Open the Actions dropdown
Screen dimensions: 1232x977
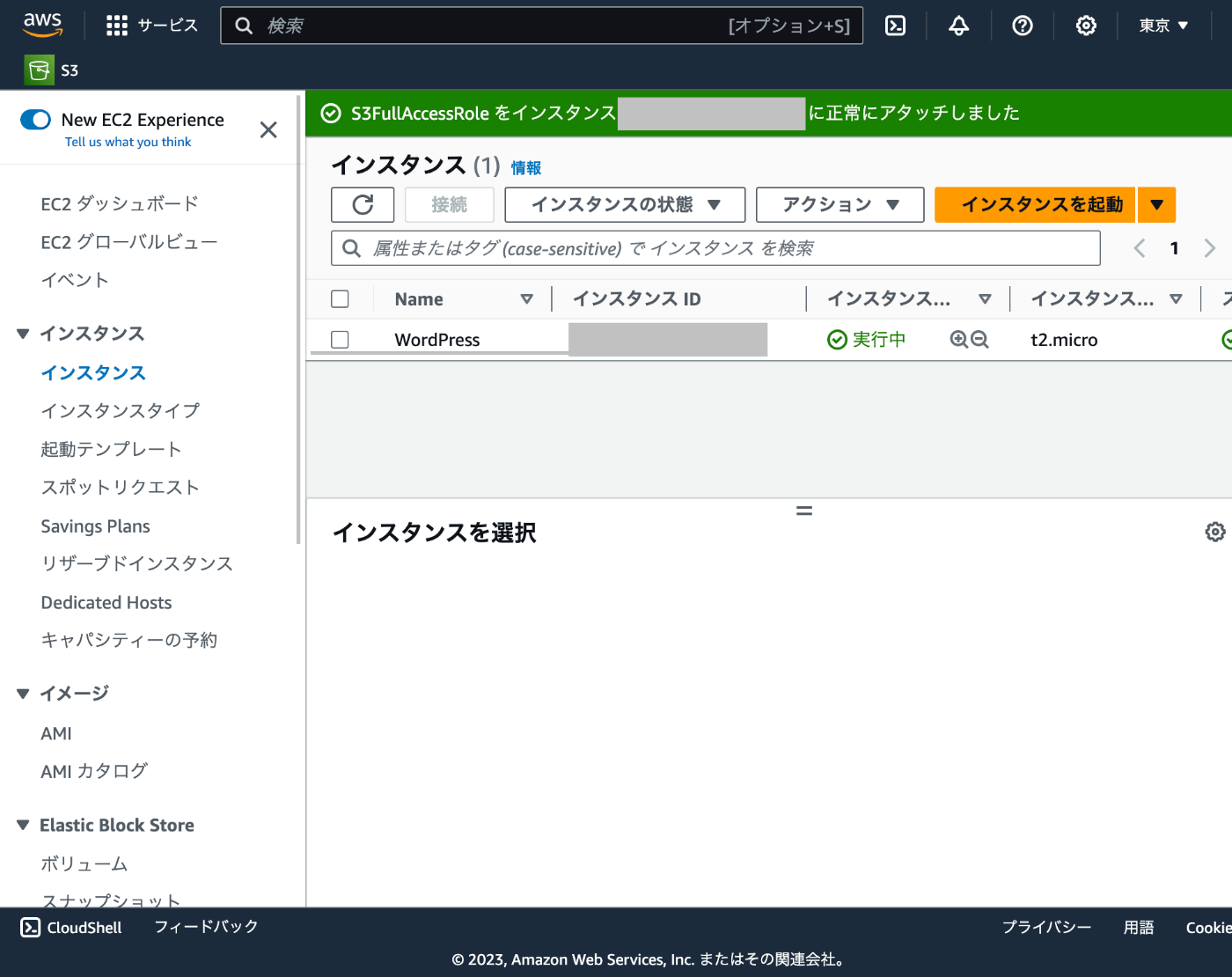[x=840, y=204]
